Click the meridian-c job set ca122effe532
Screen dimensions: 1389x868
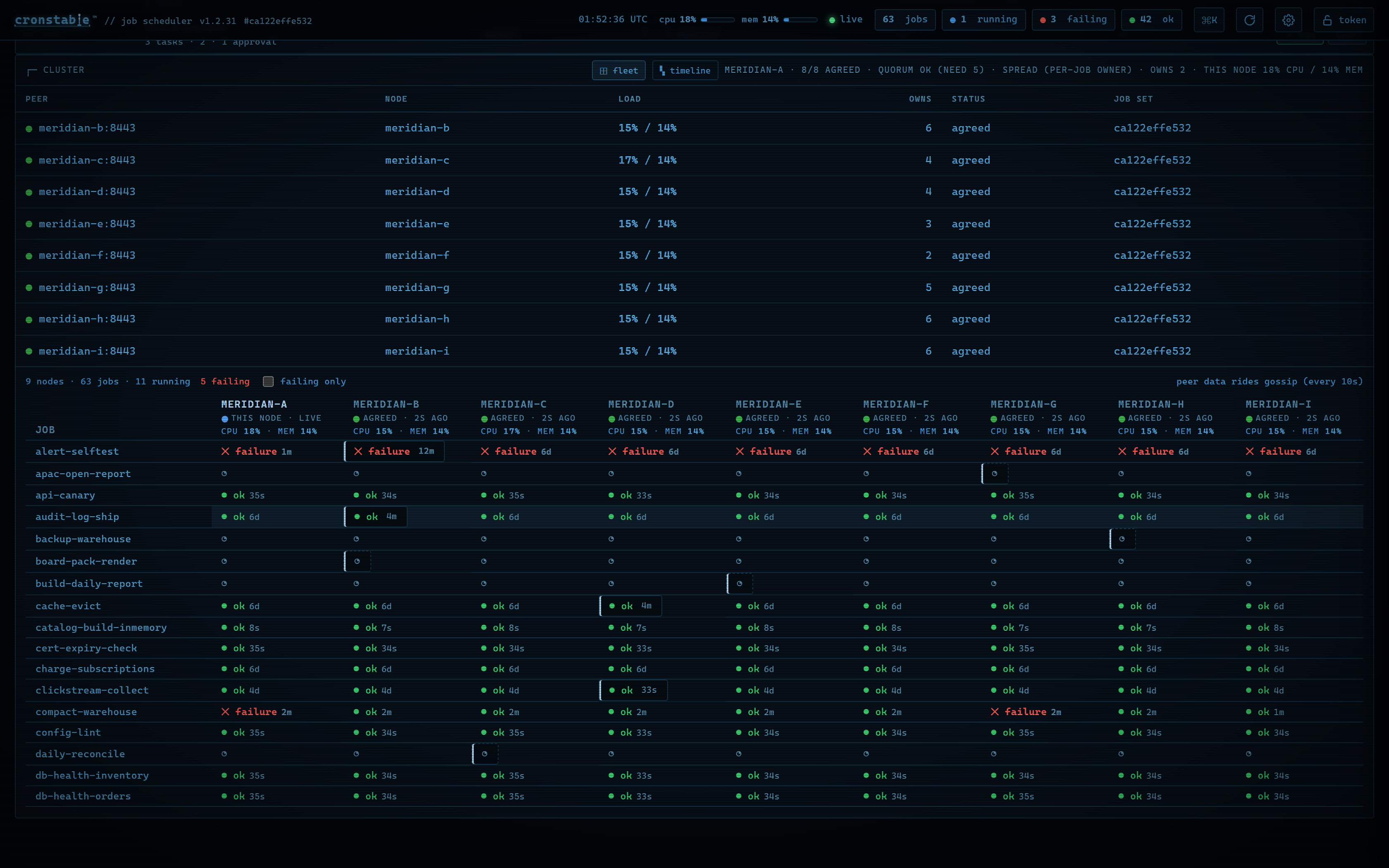(x=1153, y=160)
